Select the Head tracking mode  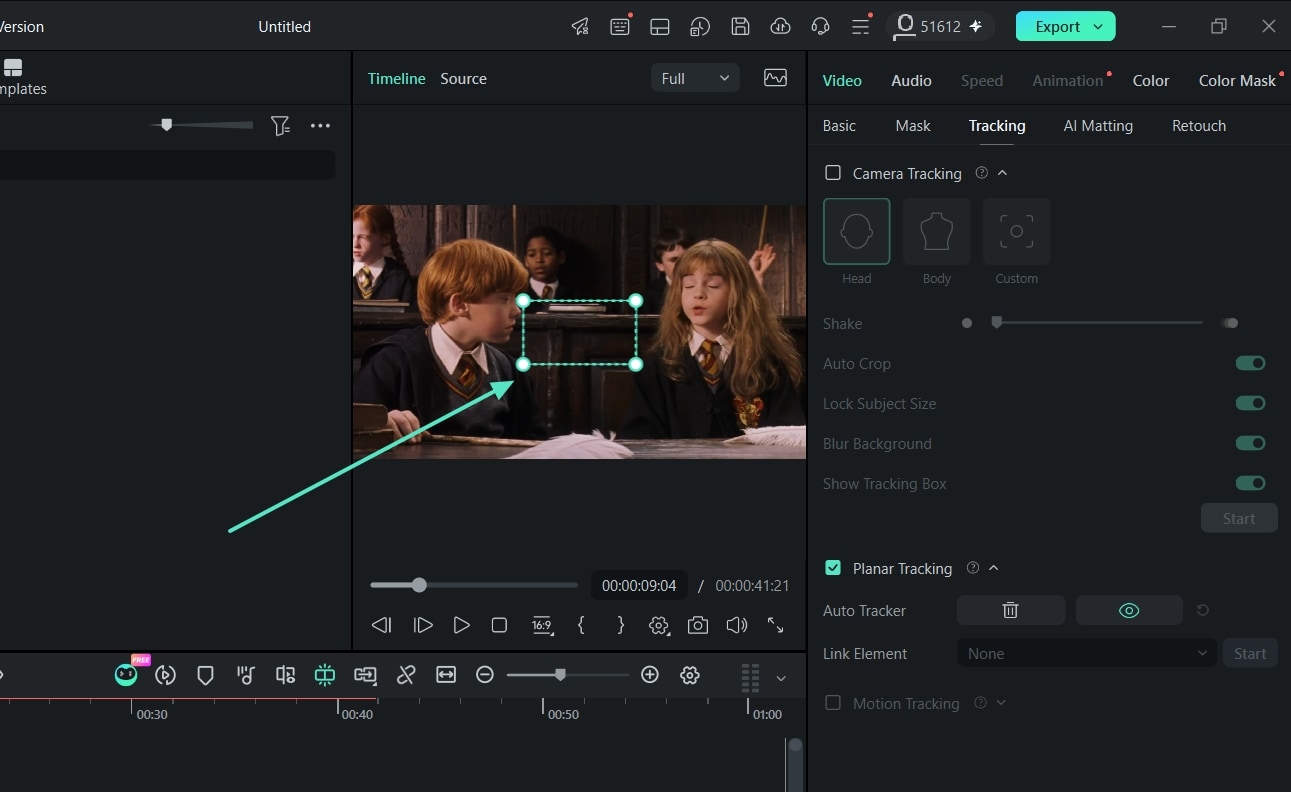pos(856,231)
